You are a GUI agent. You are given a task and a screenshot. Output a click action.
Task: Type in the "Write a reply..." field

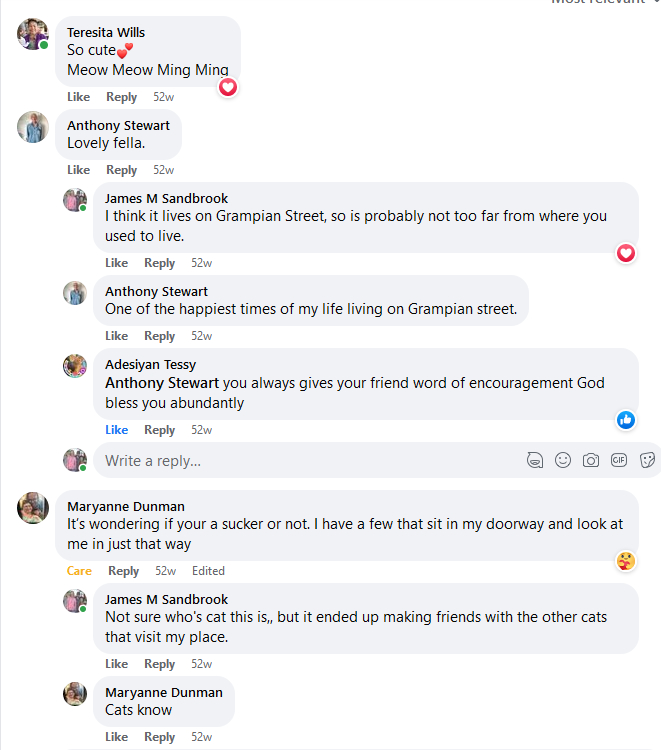300,461
